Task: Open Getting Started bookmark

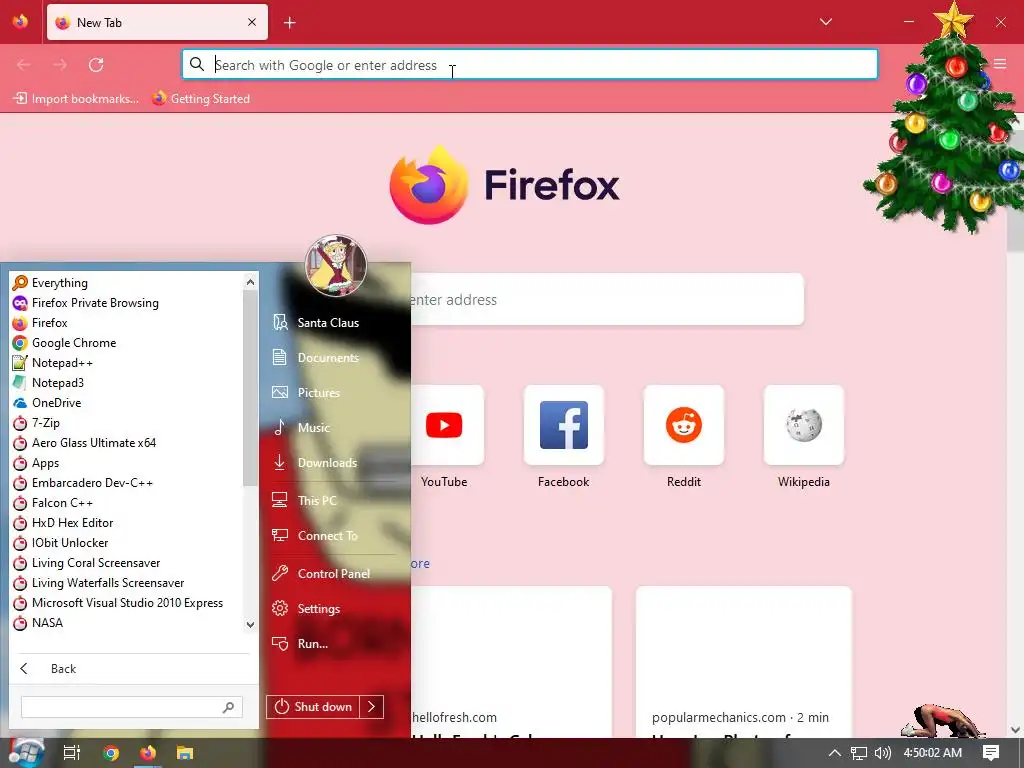Action: tap(201, 99)
